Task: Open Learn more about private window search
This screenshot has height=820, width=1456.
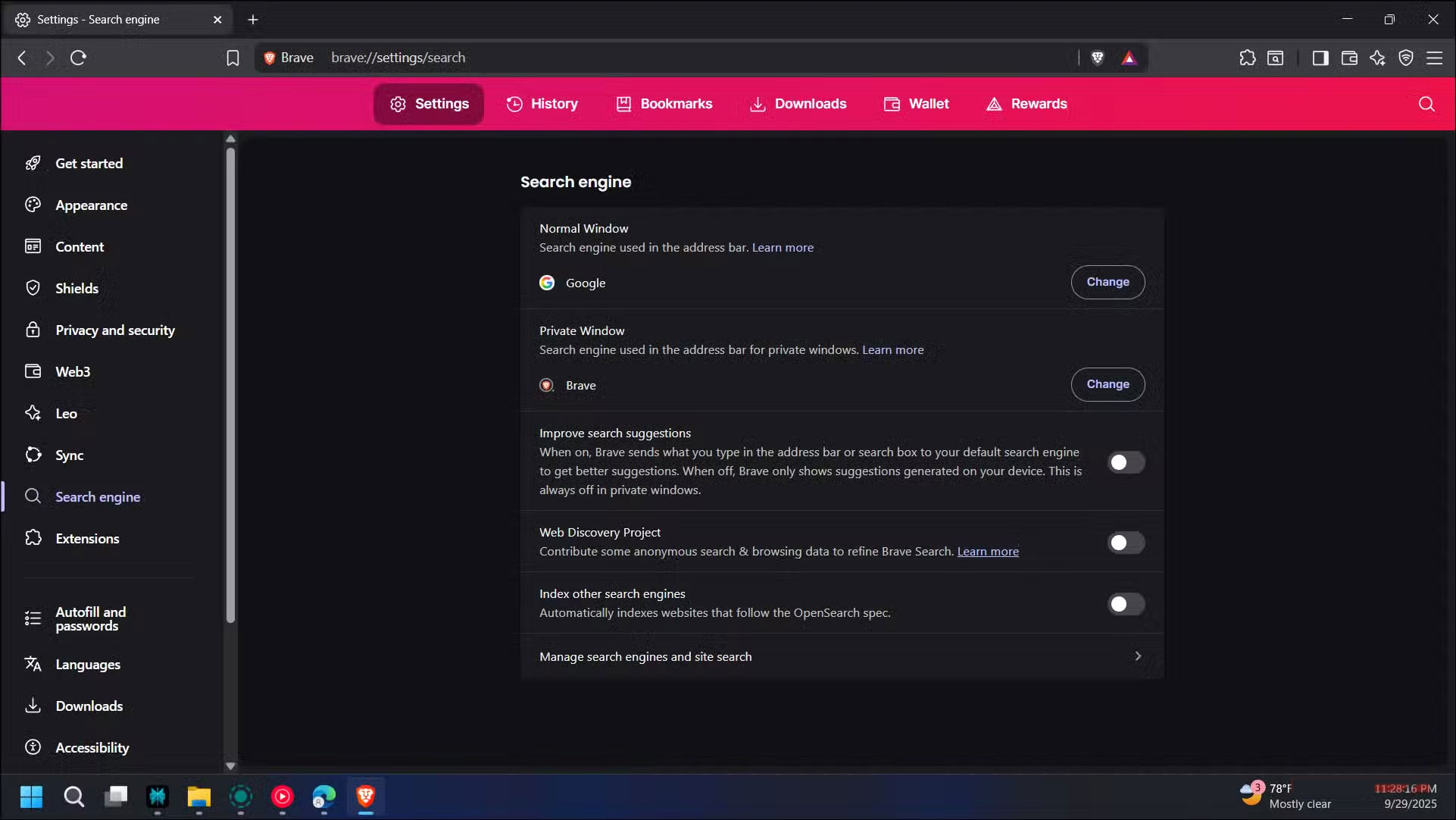Action: point(892,349)
